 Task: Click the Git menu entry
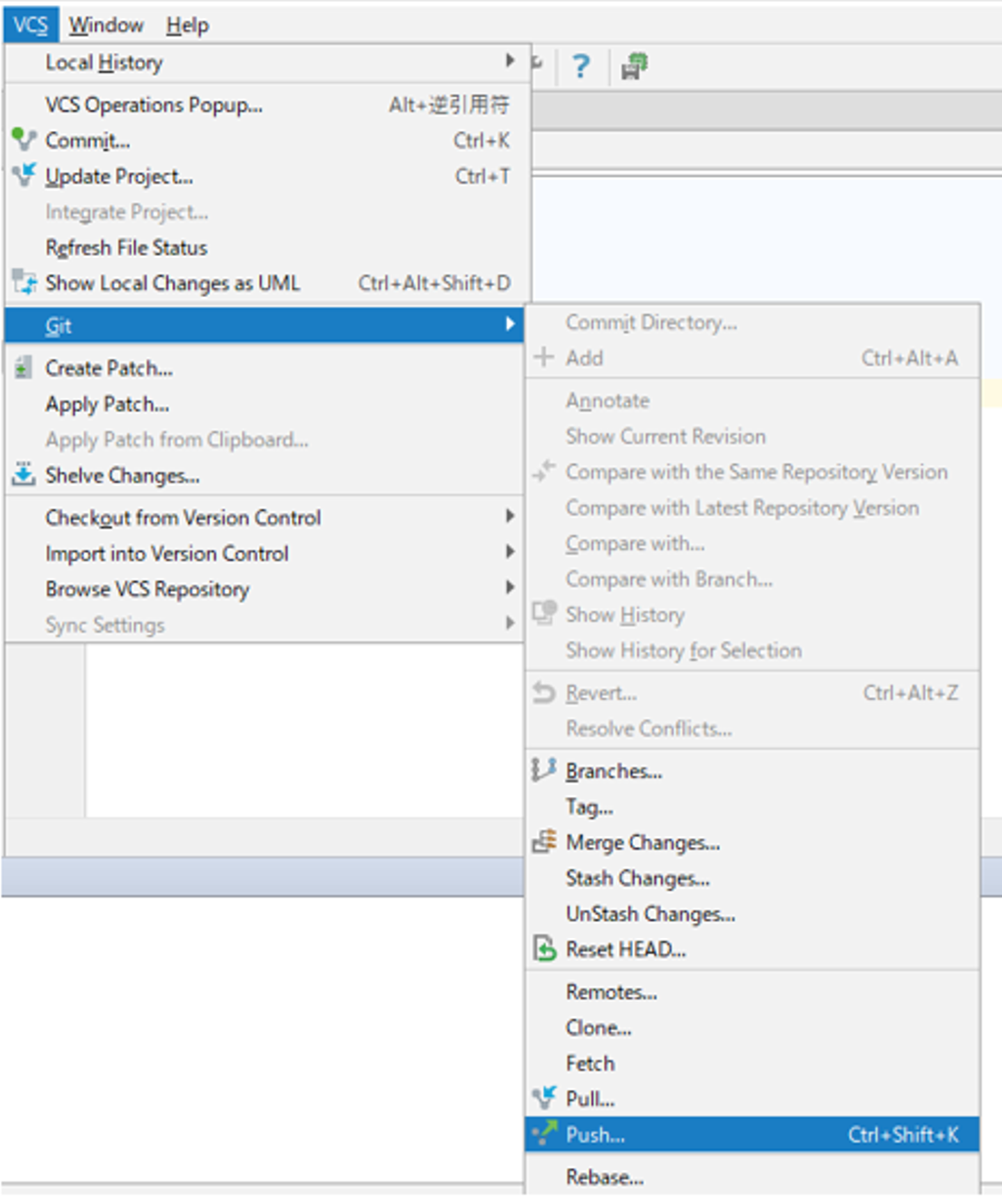point(264,325)
